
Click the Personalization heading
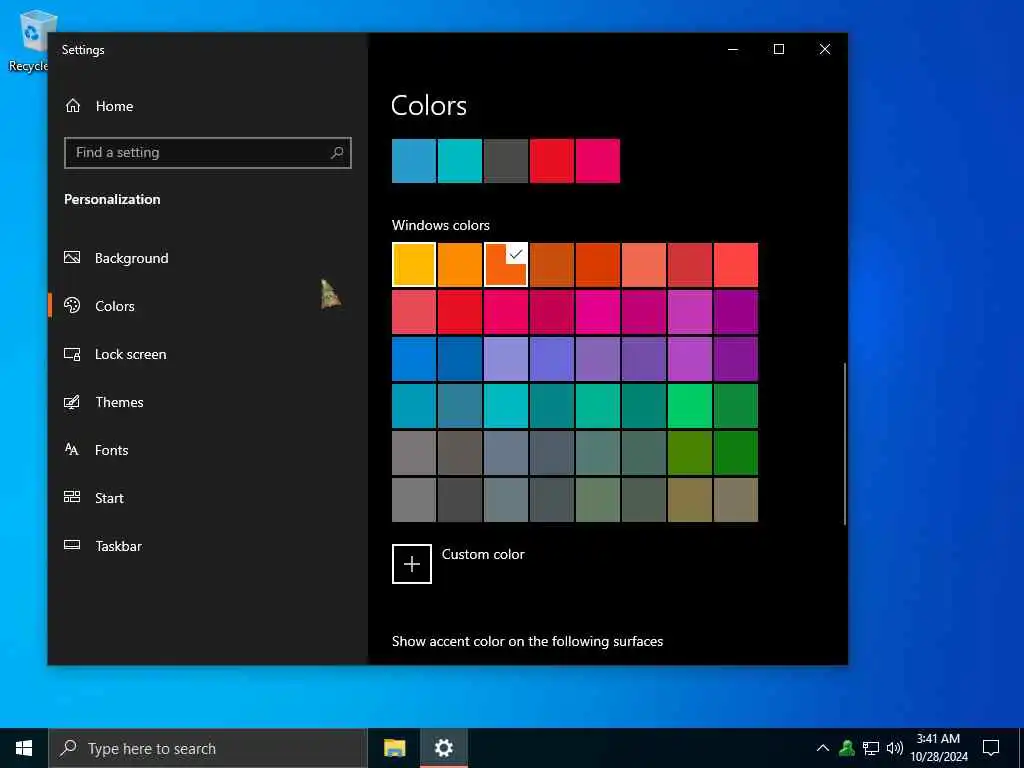click(x=112, y=199)
